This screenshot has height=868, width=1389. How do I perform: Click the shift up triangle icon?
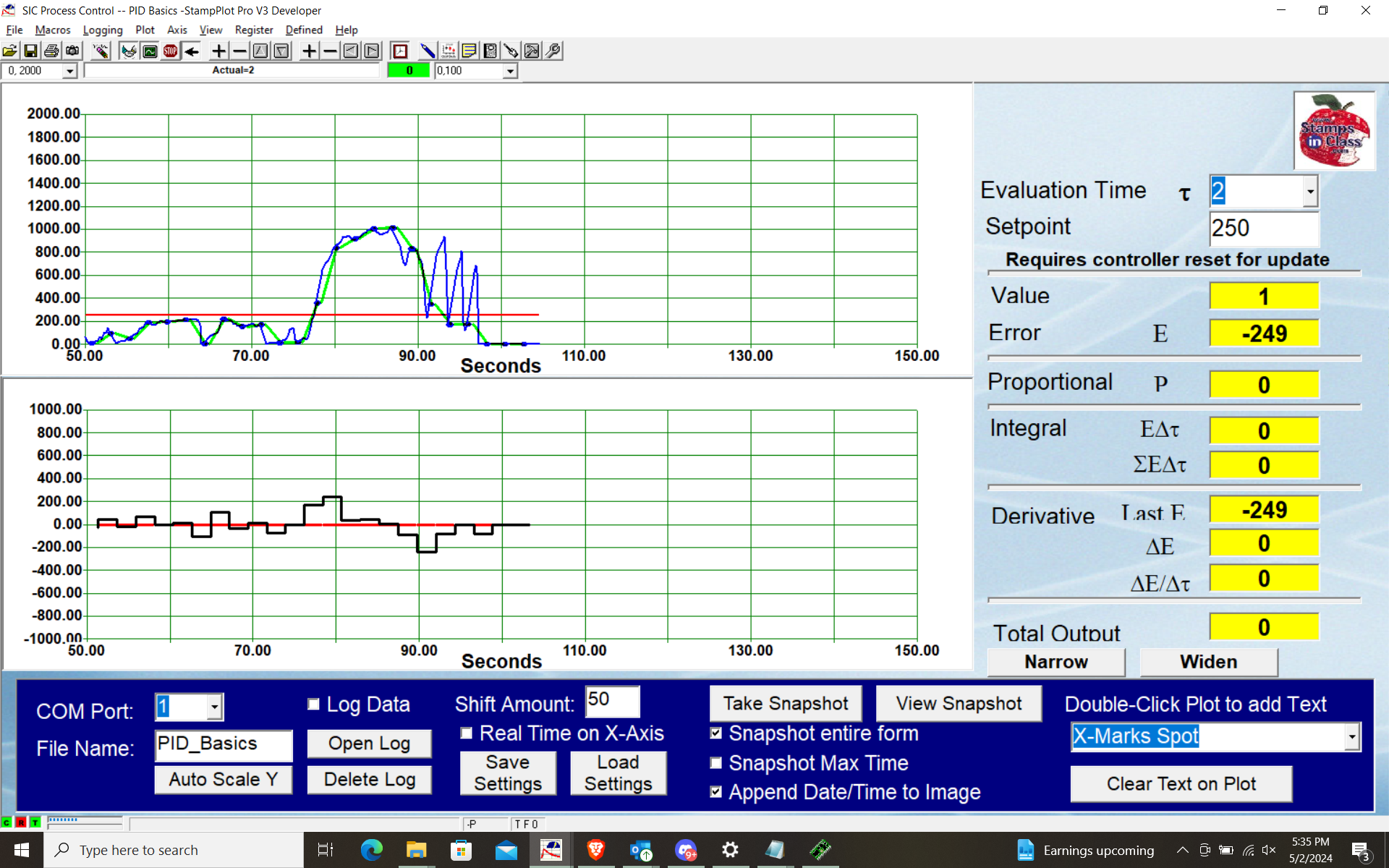[260, 51]
